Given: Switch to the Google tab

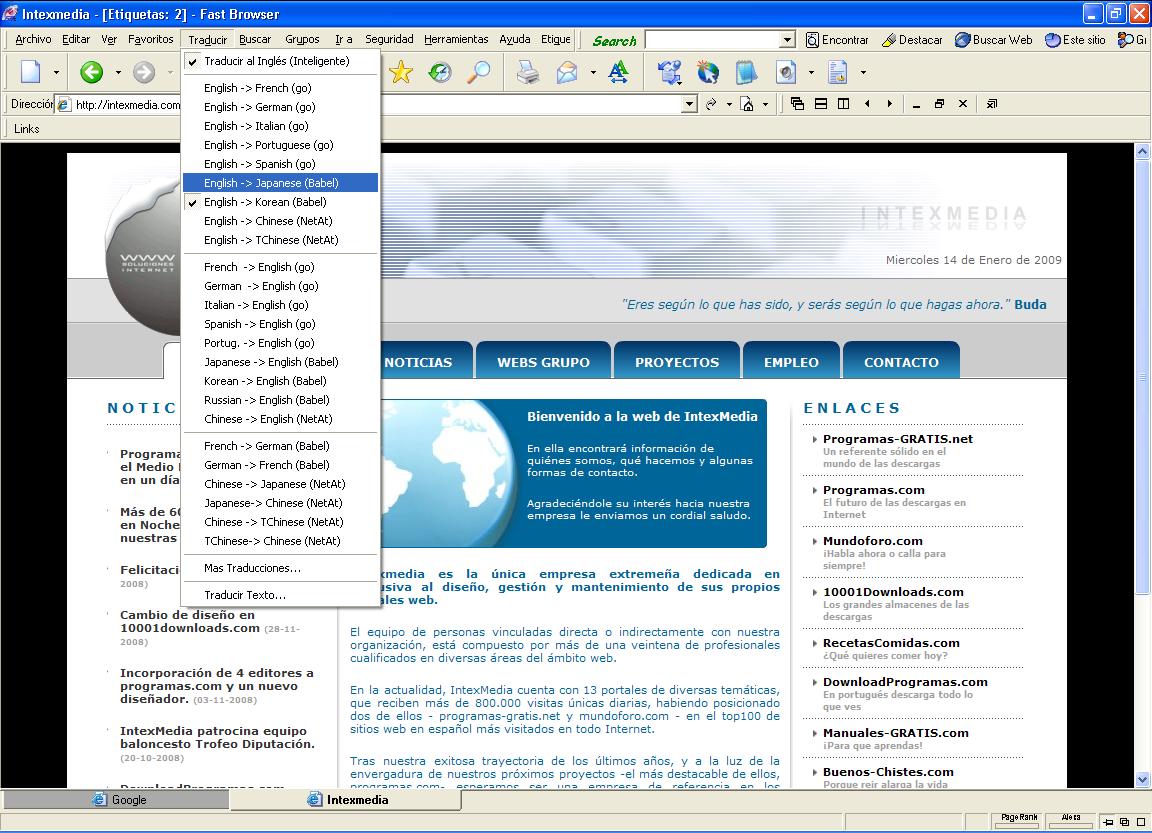Looking at the screenshot, I should [x=116, y=799].
